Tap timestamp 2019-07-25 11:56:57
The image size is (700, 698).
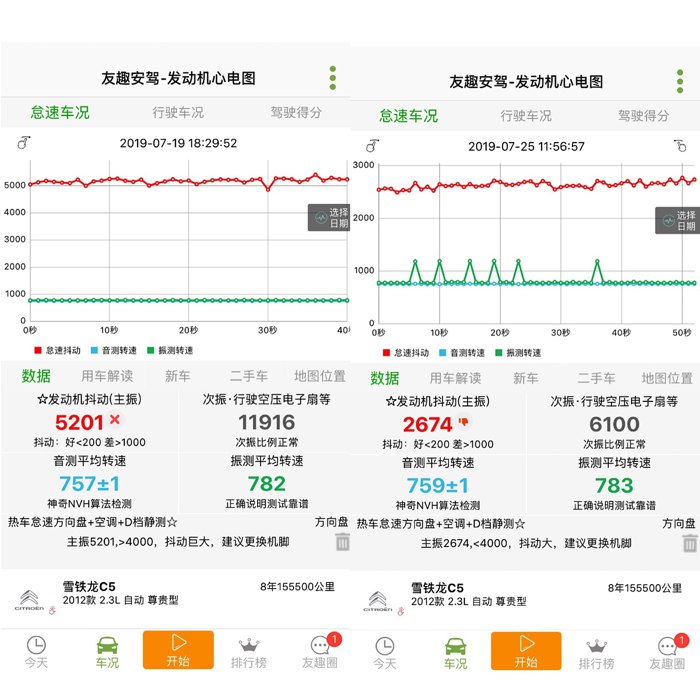click(526, 146)
